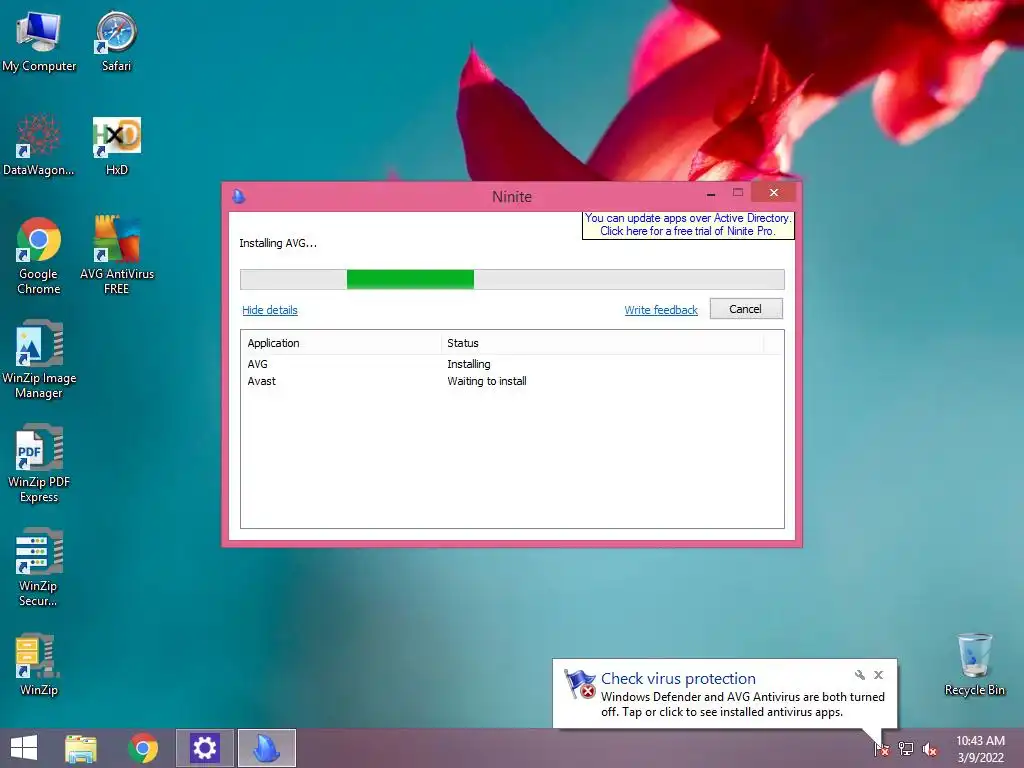This screenshot has height=768, width=1024.
Task: Open Chrome from the taskbar
Action: [x=143, y=748]
